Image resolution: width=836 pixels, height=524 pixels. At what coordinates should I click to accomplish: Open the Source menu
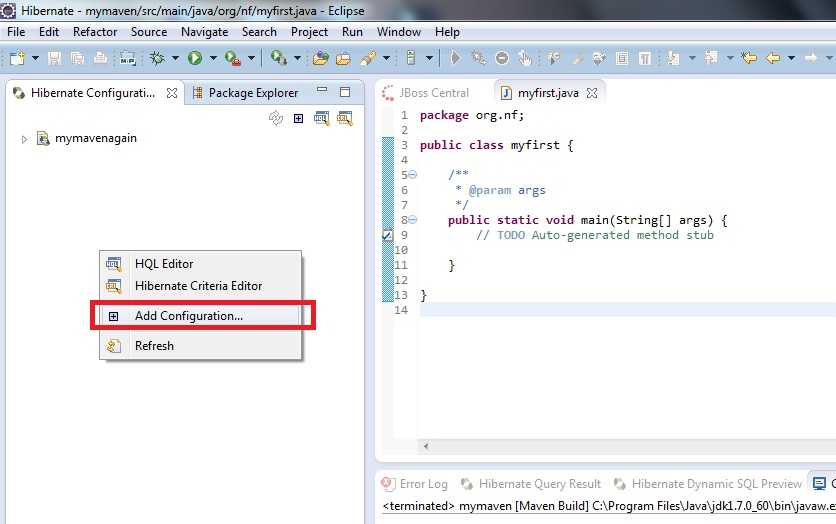[x=149, y=32]
